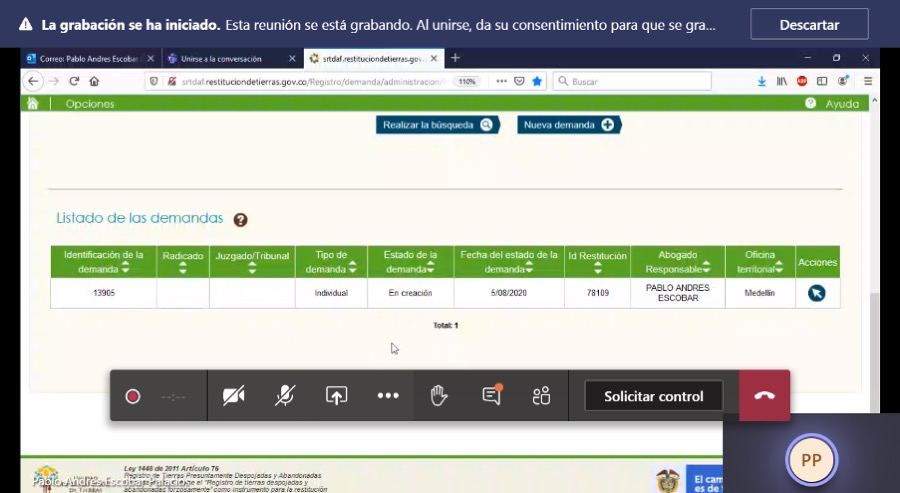Toggle the bookmark star
The image size is (900, 493).
tap(537, 81)
